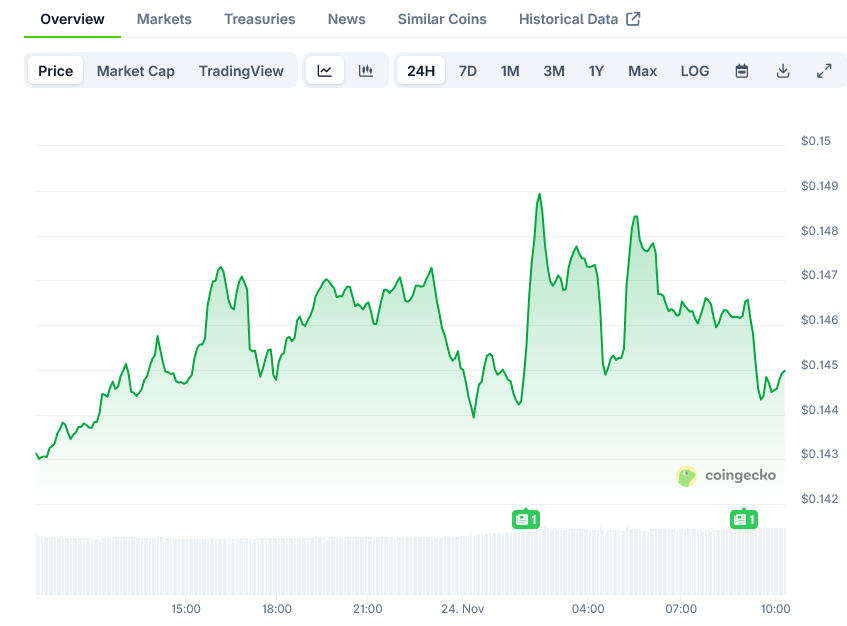The width and height of the screenshot is (847, 626).
Task: Click the right news marker above the volume bars
Action: pos(744,519)
